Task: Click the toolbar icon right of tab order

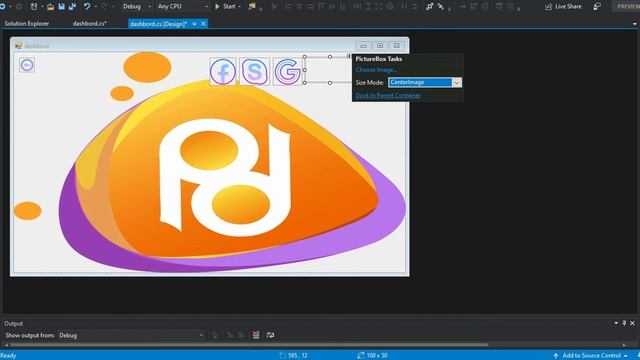Action: (441, 7)
